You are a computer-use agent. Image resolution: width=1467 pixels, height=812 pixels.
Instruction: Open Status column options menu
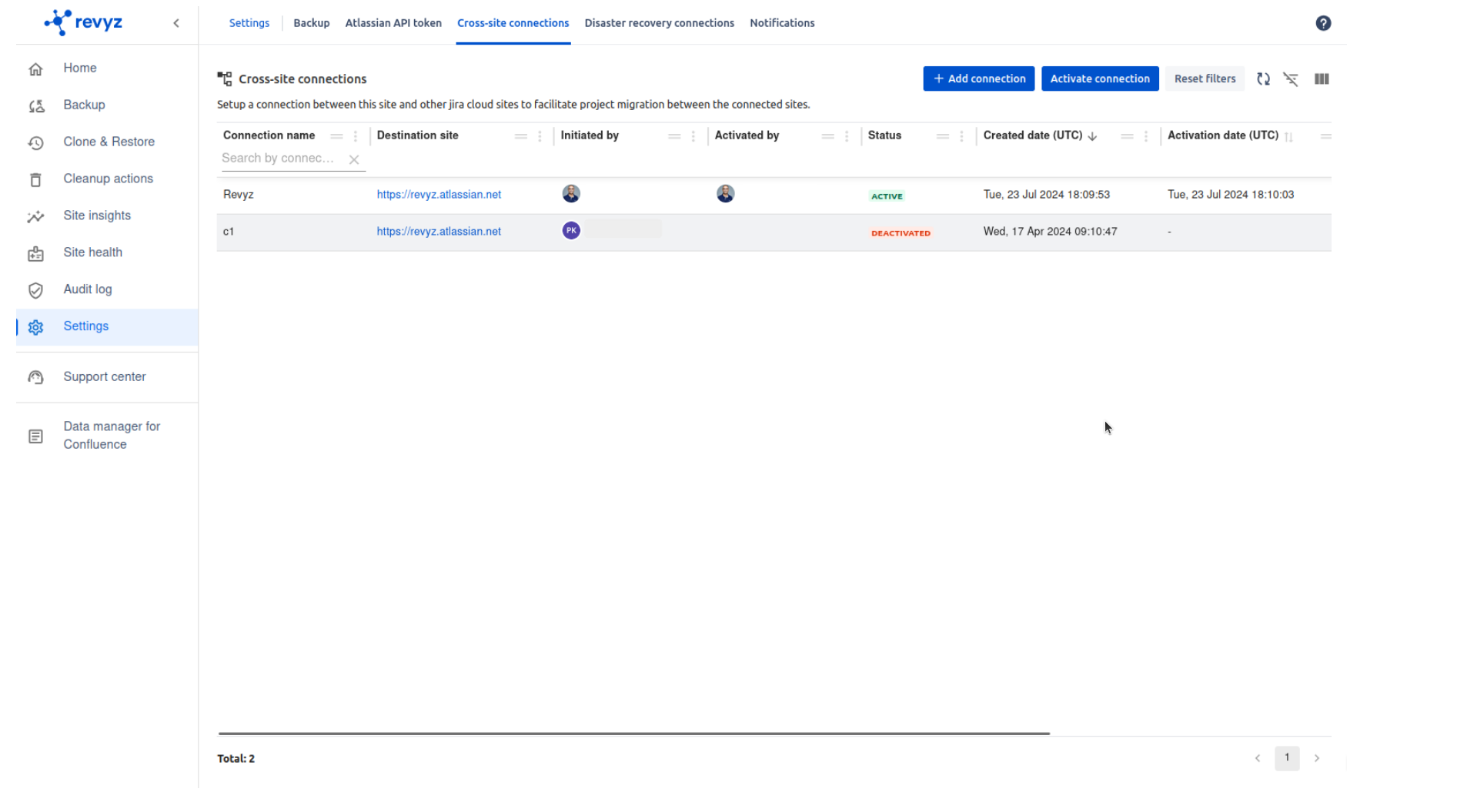[x=961, y=136]
